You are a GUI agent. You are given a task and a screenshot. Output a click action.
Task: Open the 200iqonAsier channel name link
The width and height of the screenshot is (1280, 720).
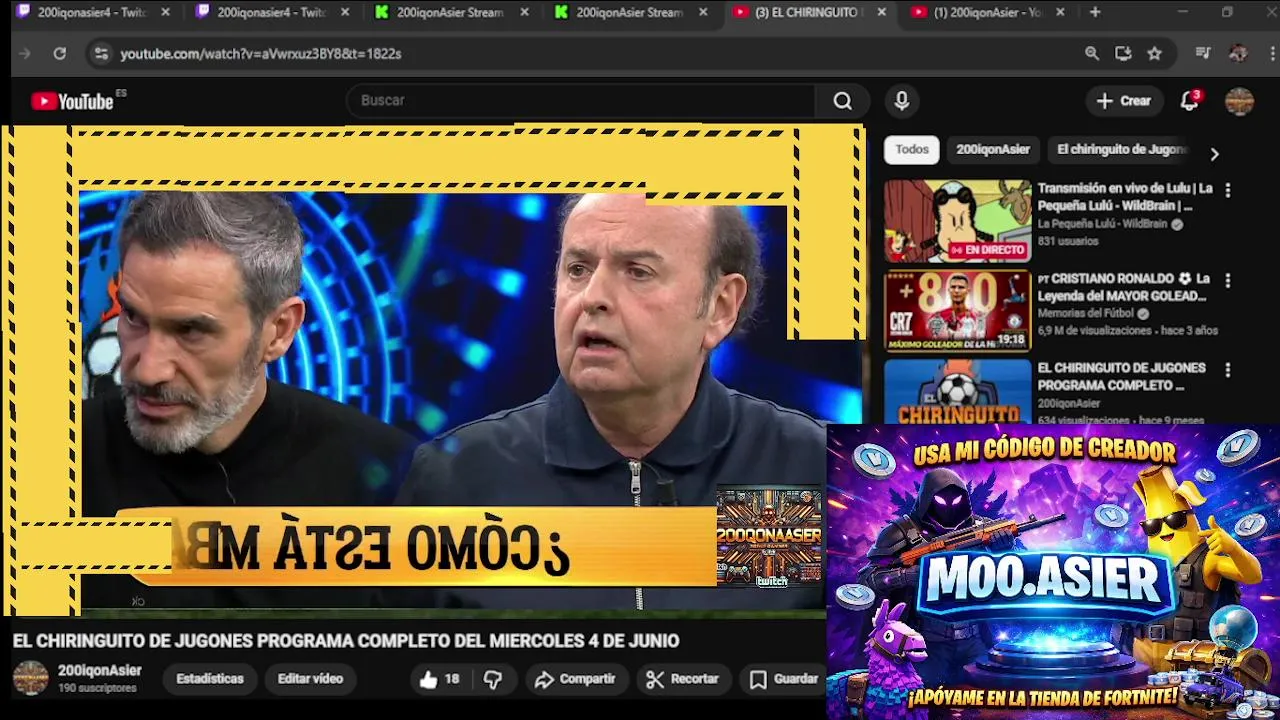tap(99, 671)
